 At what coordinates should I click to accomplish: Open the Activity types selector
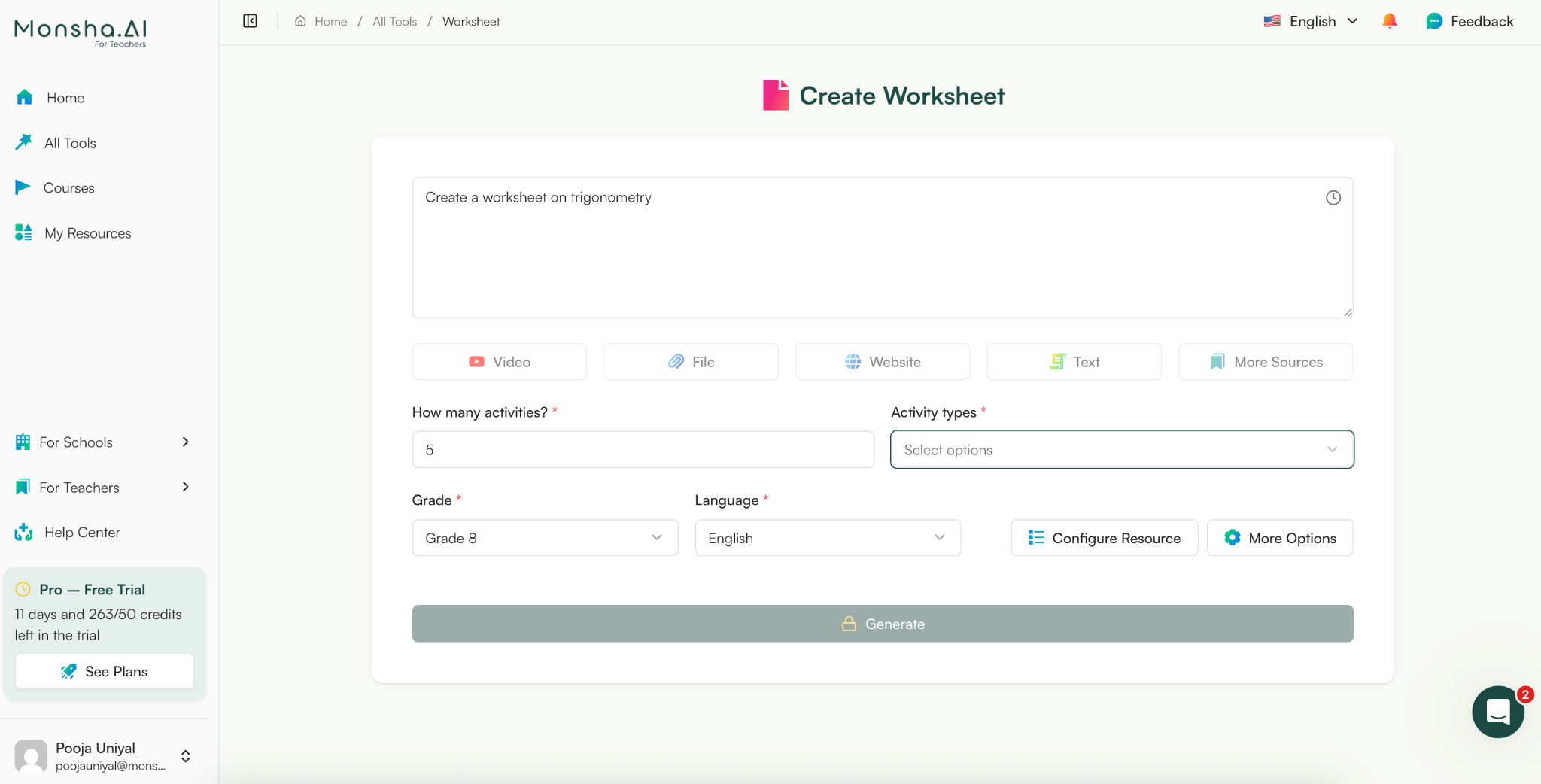[x=1120, y=449]
